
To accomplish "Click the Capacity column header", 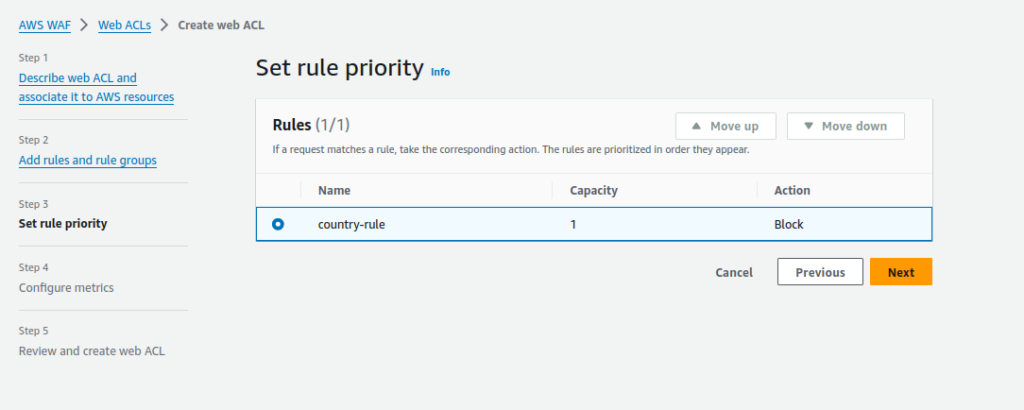I will pyautogui.click(x=594, y=190).
